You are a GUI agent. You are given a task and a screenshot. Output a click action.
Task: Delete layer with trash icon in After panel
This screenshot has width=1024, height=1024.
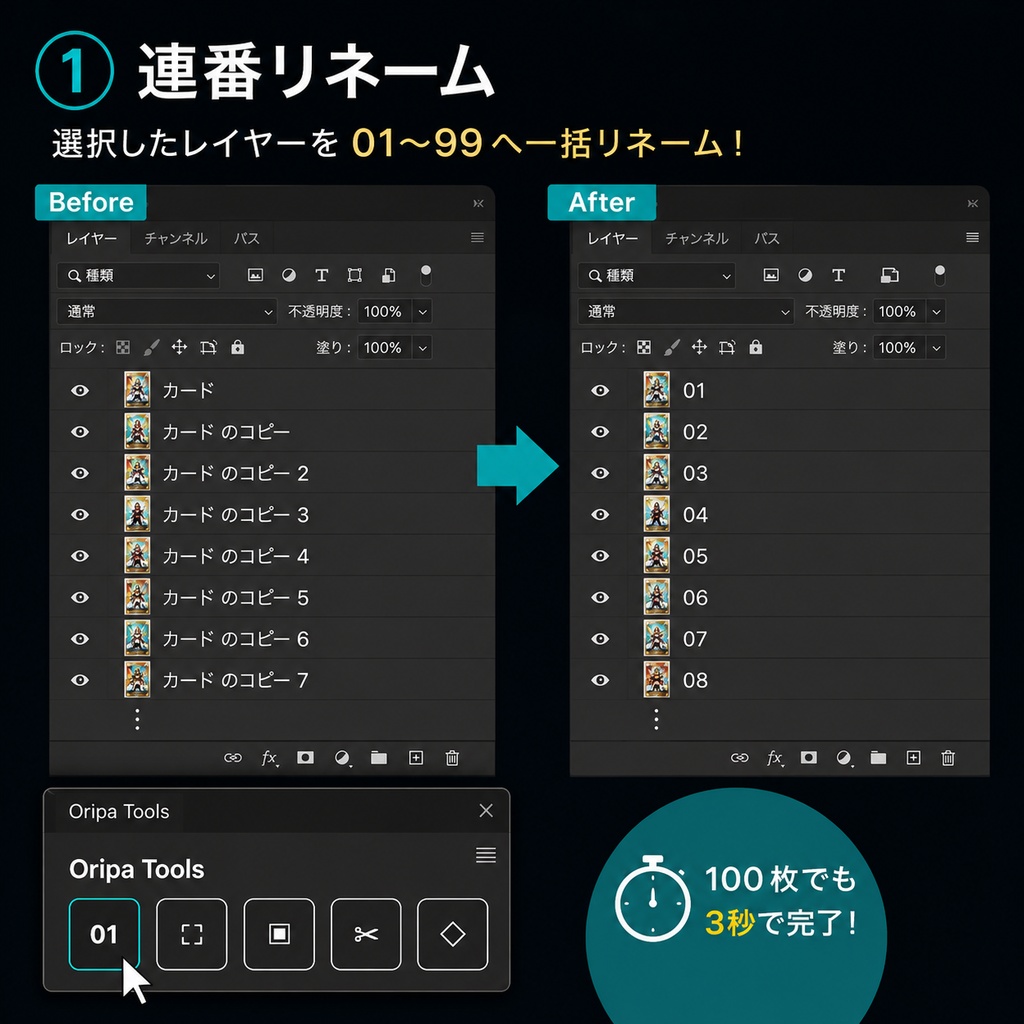[948, 758]
